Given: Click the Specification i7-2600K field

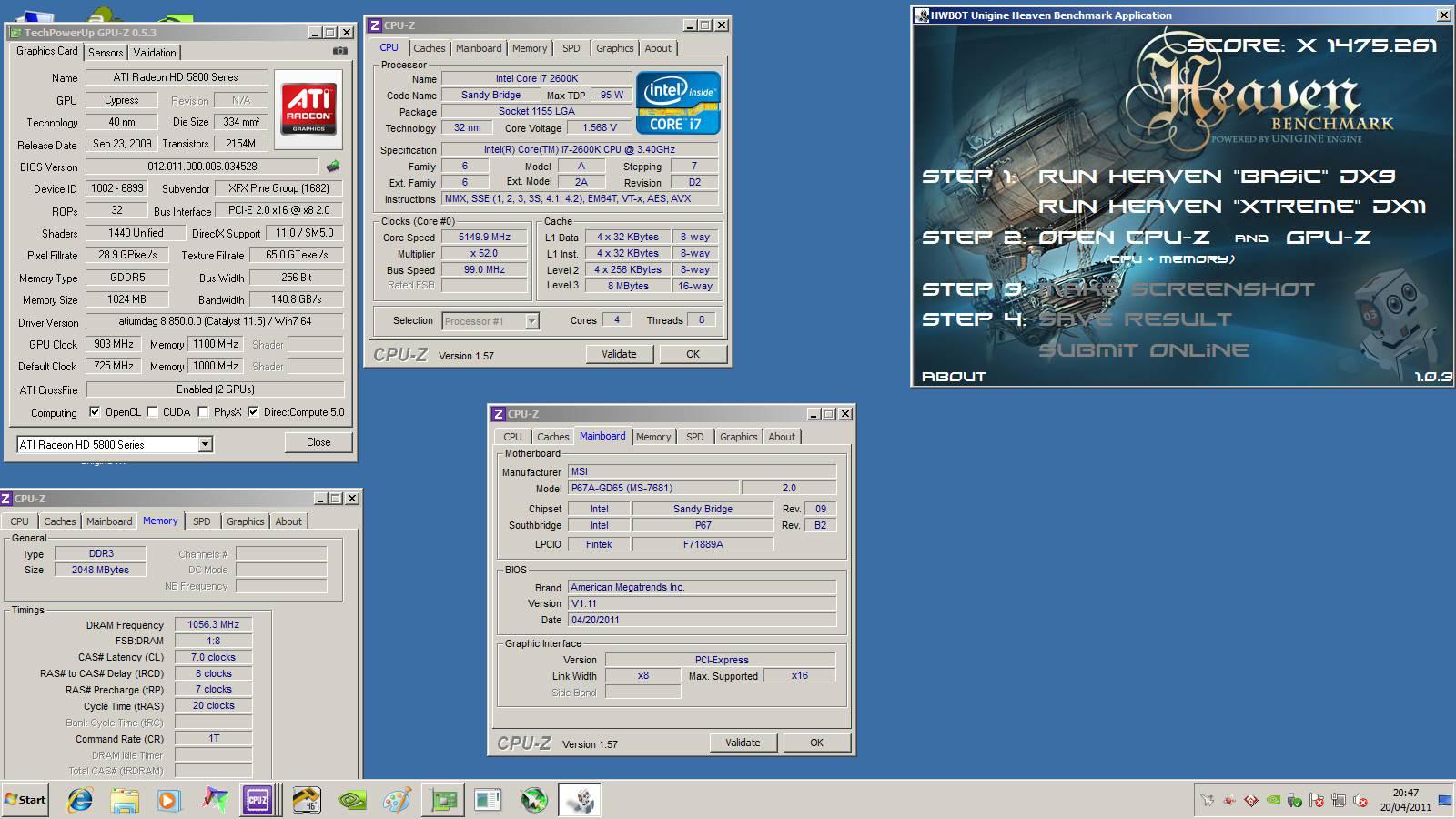Looking at the screenshot, I should click(580, 149).
